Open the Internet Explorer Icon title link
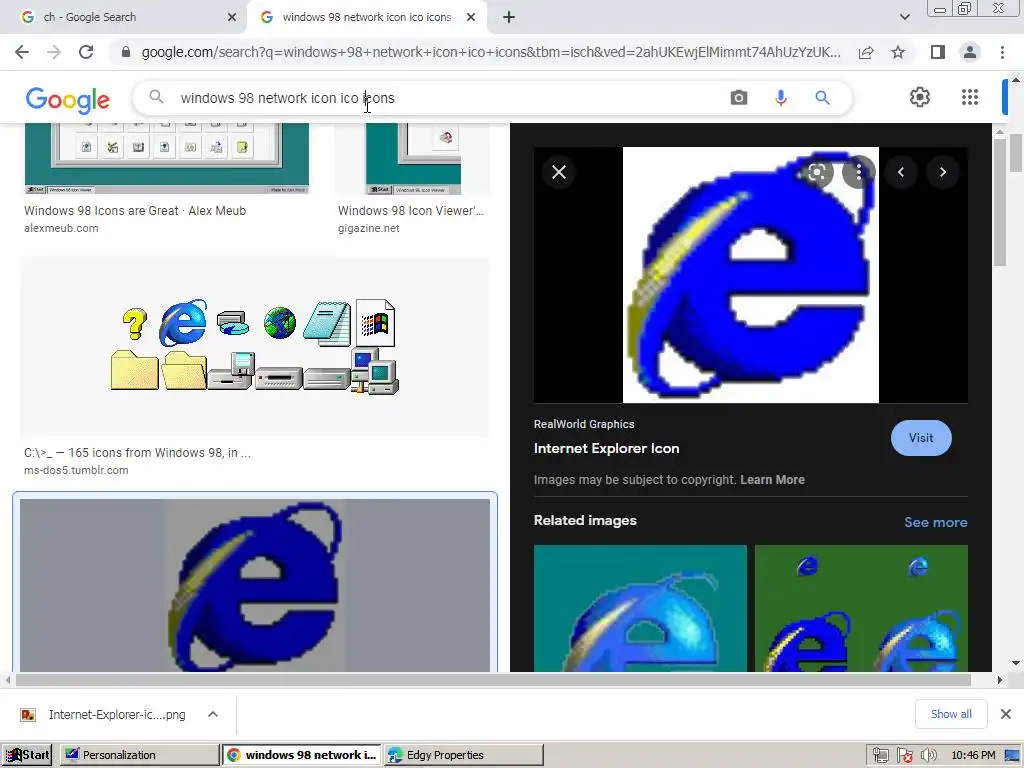This screenshot has height=768, width=1024. (x=606, y=449)
